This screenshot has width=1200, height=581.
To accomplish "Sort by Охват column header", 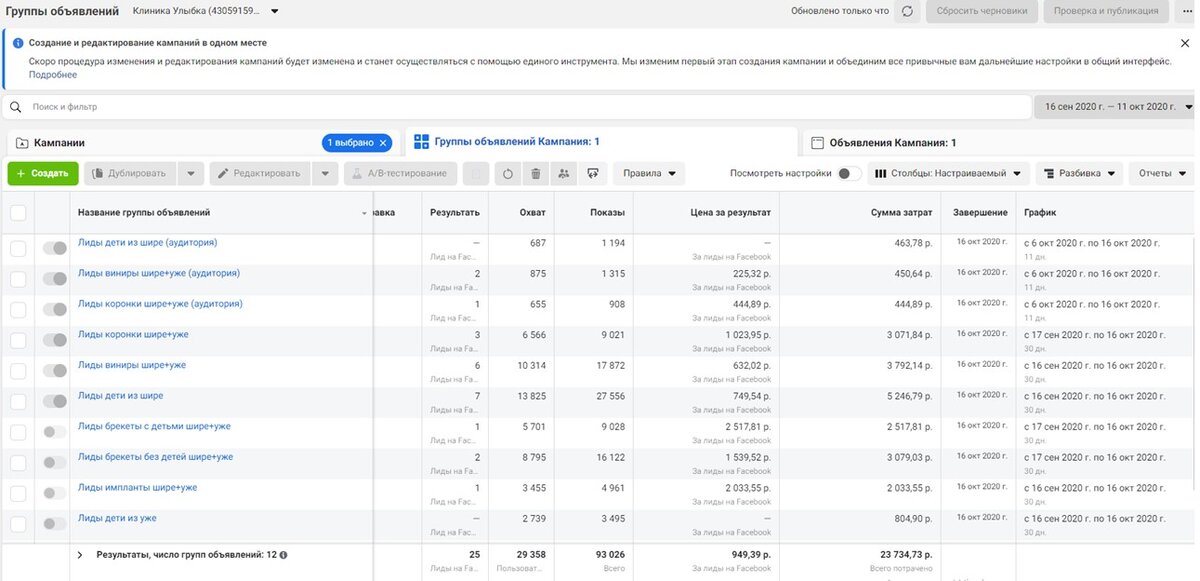I will click(x=533, y=212).
